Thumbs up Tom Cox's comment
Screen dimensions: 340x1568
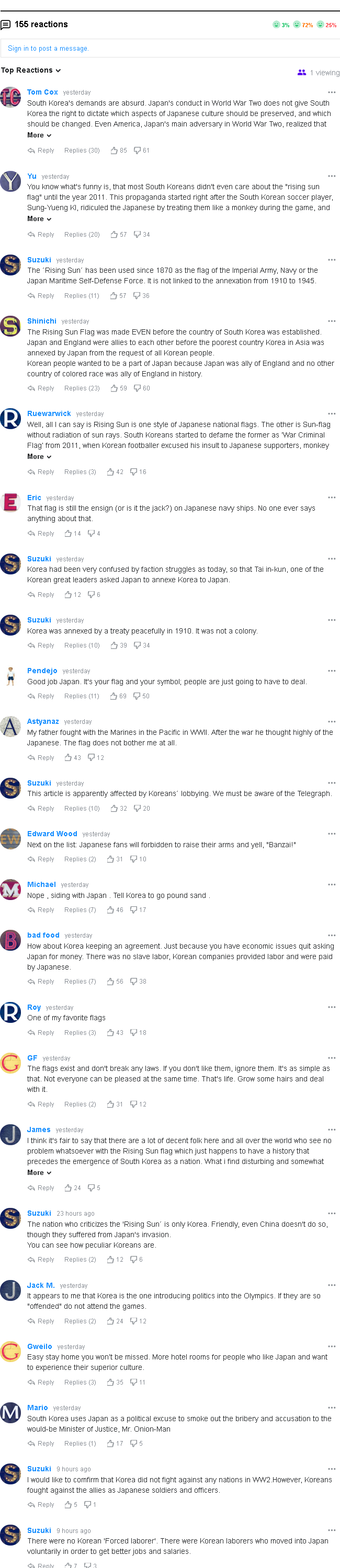pyautogui.click(x=114, y=151)
